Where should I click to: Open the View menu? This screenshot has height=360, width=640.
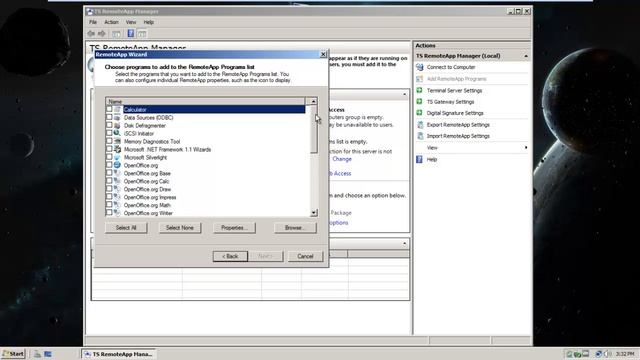pos(131,22)
